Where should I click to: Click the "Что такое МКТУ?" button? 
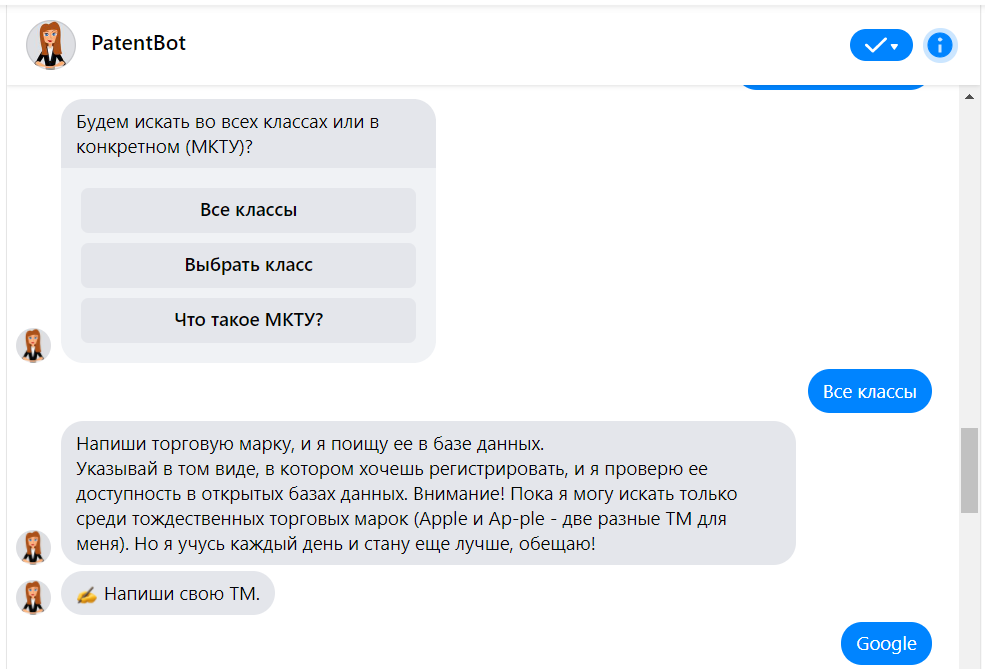(248, 320)
